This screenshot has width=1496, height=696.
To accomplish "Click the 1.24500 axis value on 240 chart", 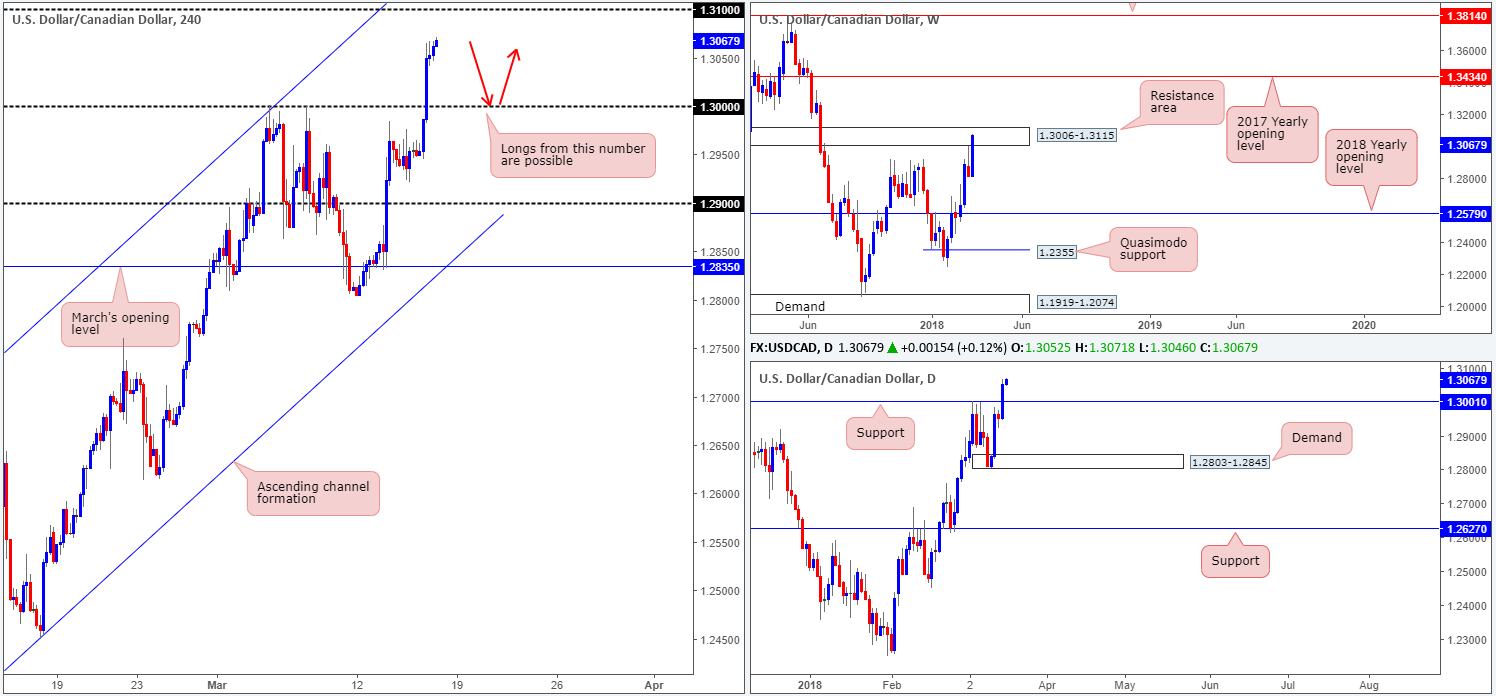I will pyautogui.click(x=720, y=639).
